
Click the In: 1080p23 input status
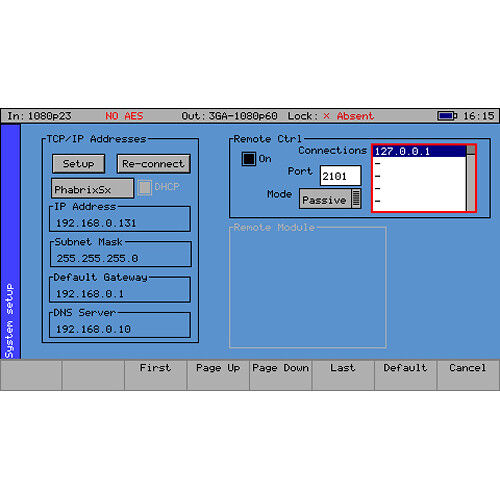39,116
